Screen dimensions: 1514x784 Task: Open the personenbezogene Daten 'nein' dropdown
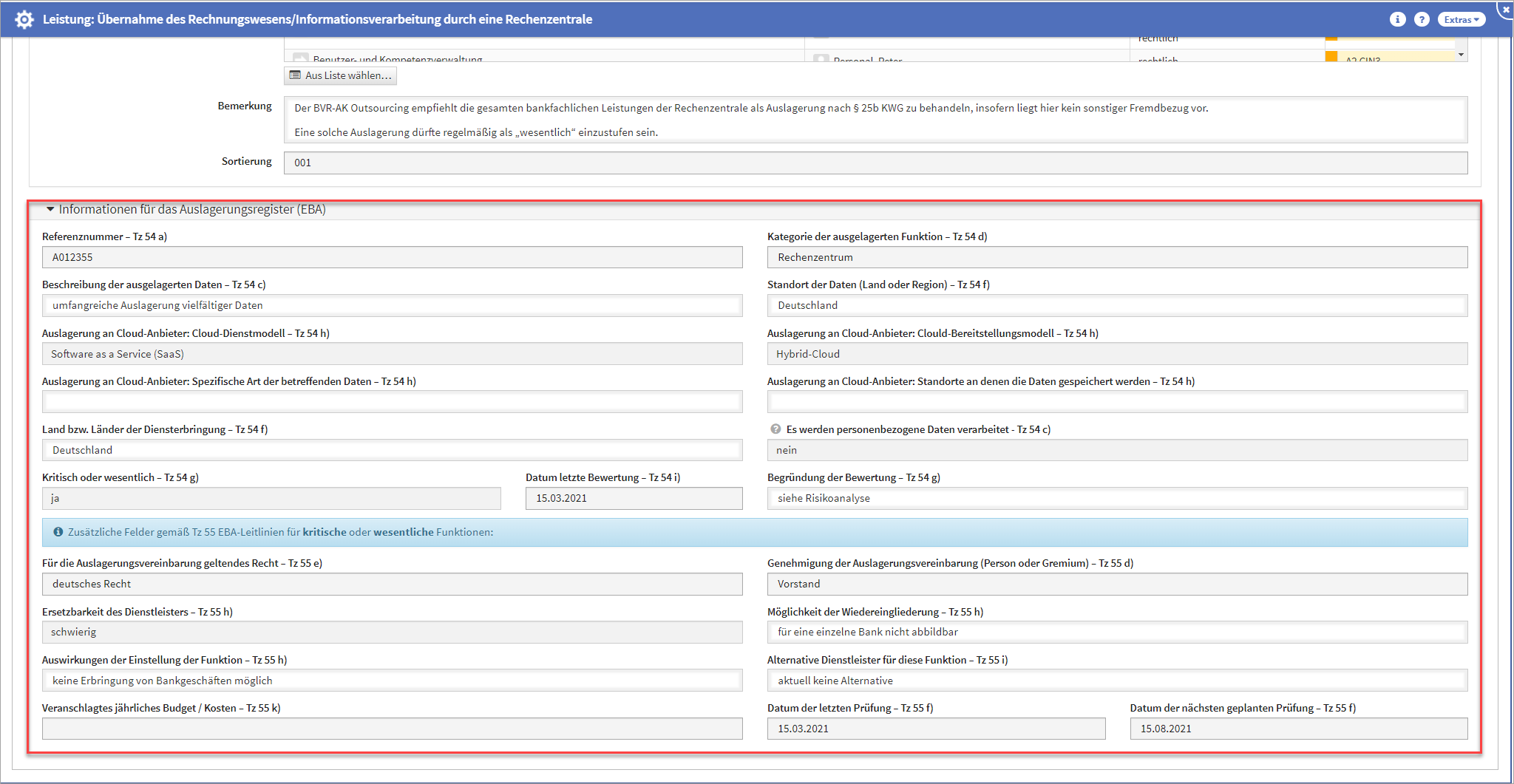[1116, 451]
